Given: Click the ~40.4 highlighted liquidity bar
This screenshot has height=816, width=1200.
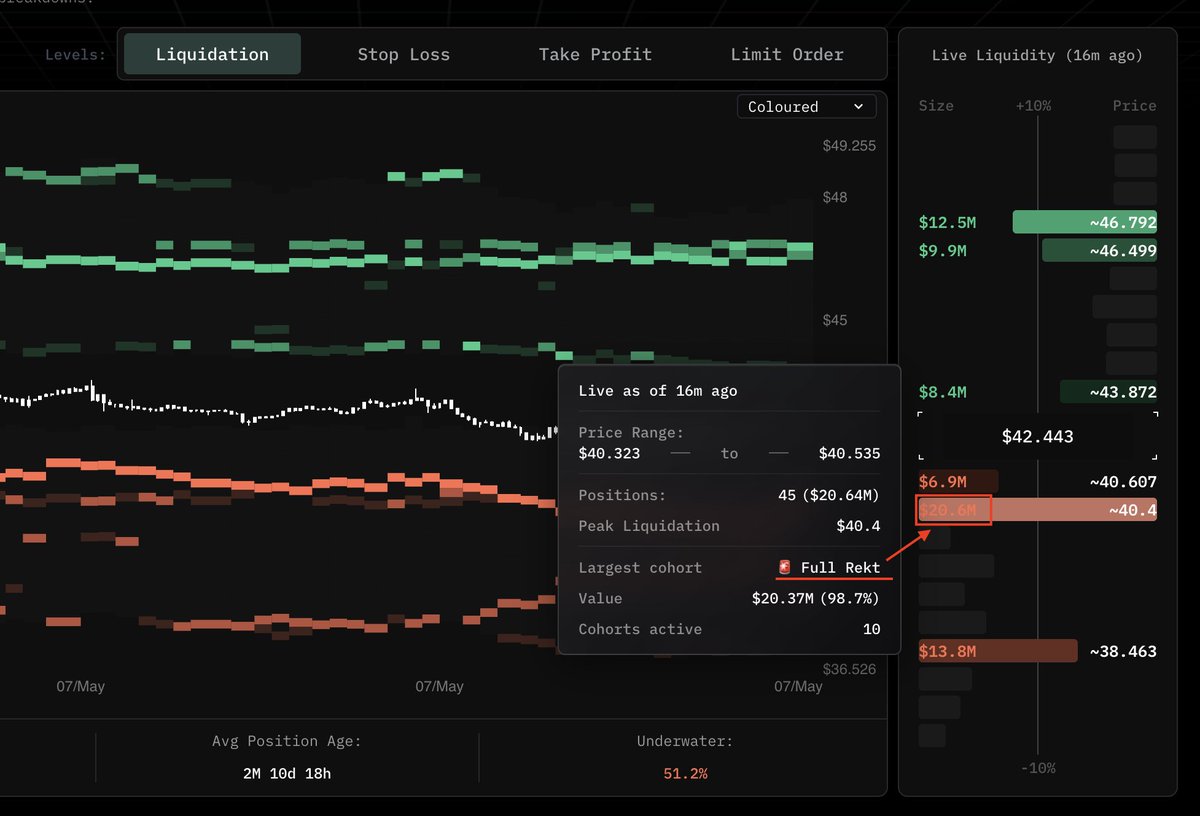Looking at the screenshot, I should coord(1037,510).
